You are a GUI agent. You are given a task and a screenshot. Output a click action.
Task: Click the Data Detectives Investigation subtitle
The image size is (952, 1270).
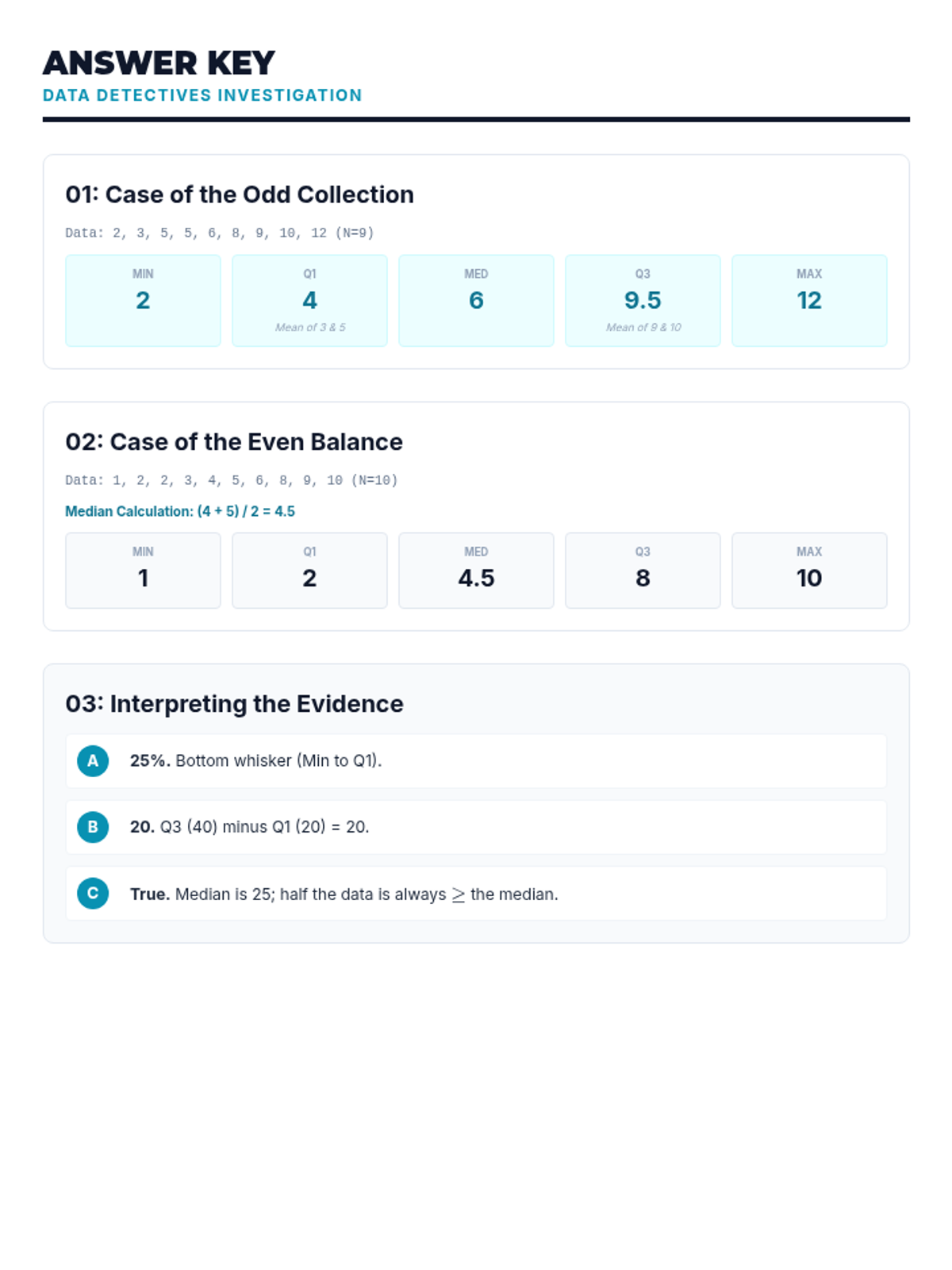pyautogui.click(x=202, y=95)
